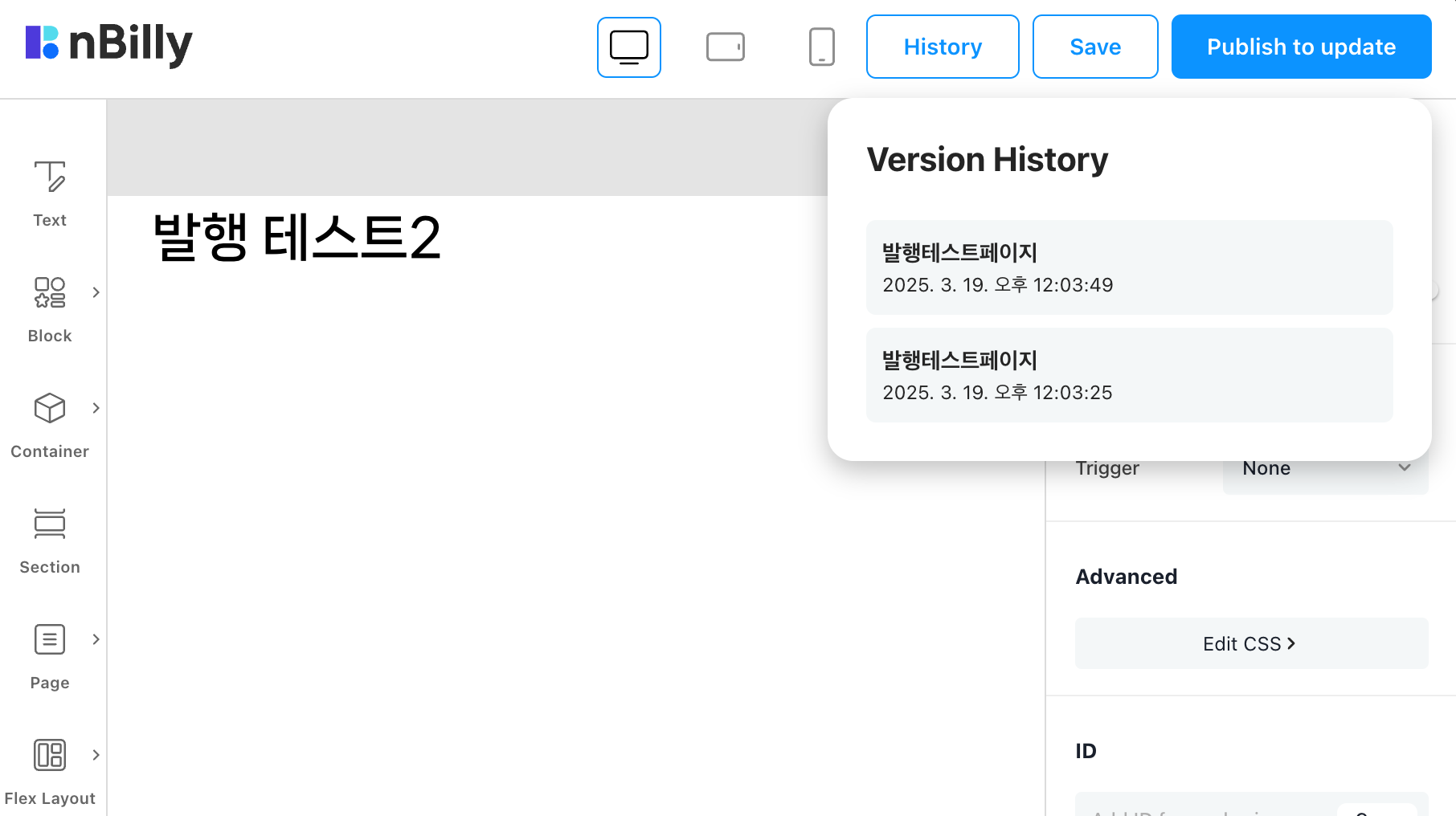Click the ID section label

1086,751
